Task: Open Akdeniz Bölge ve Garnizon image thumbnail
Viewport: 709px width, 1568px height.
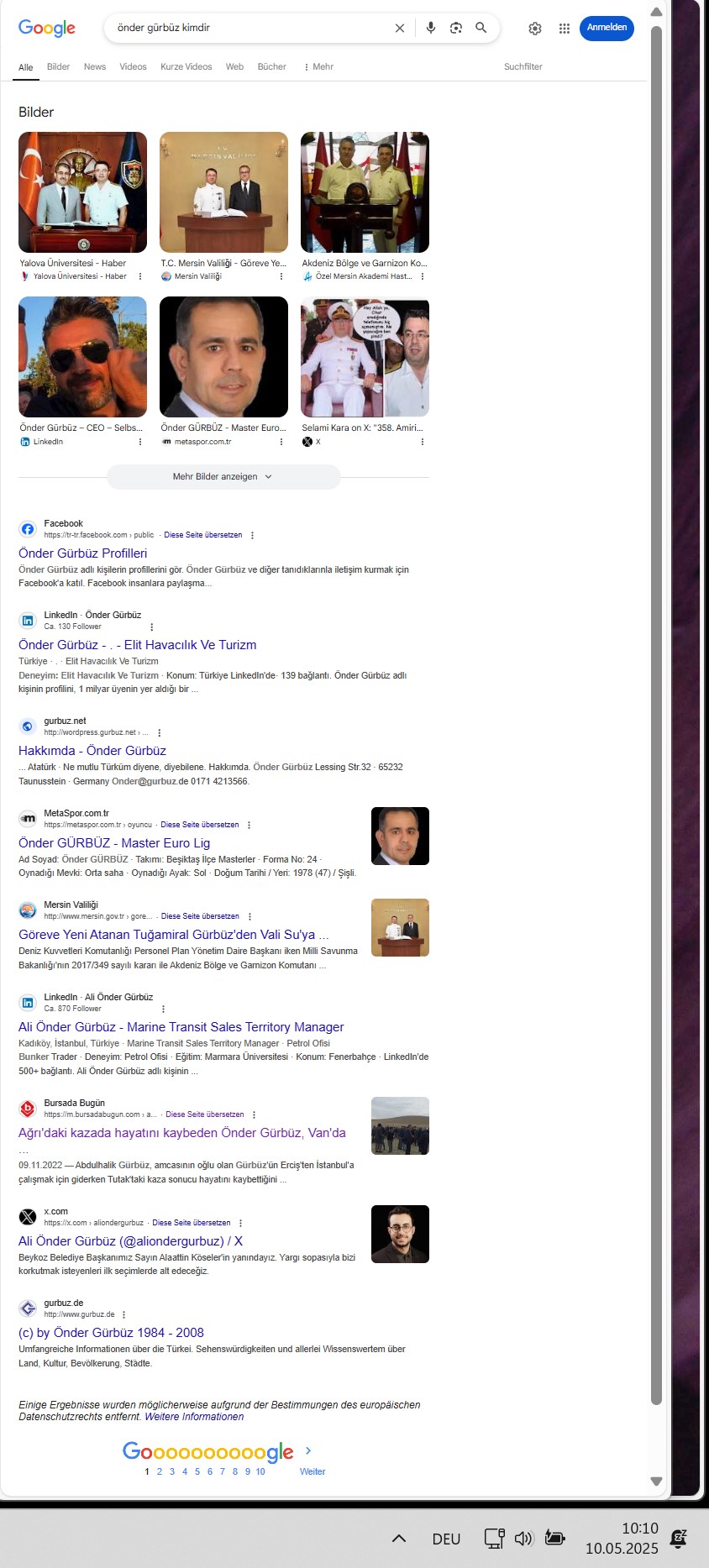Action: (365, 192)
